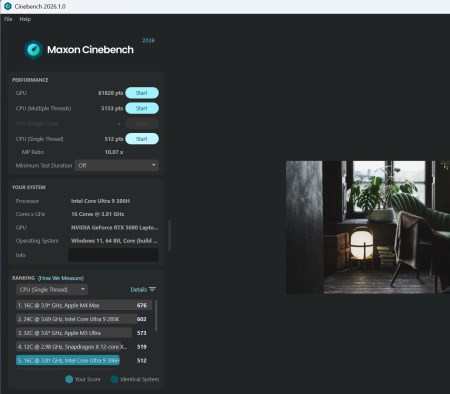Click the NVIDIA GeForce RTX 5080 GPU name

point(114,228)
